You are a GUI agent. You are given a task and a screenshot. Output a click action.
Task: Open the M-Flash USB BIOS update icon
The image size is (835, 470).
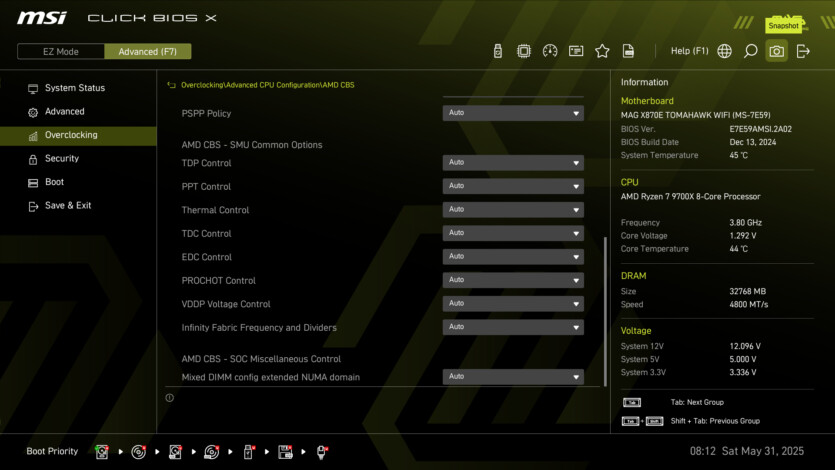point(497,51)
